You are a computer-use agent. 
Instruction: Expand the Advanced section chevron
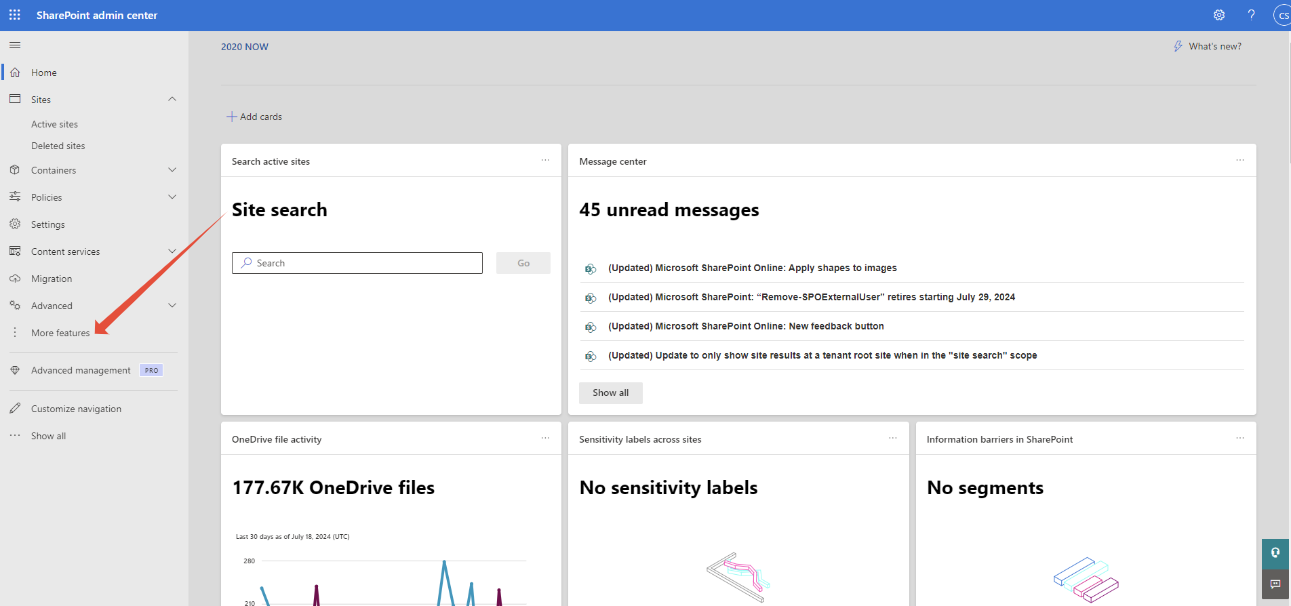coord(172,305)
